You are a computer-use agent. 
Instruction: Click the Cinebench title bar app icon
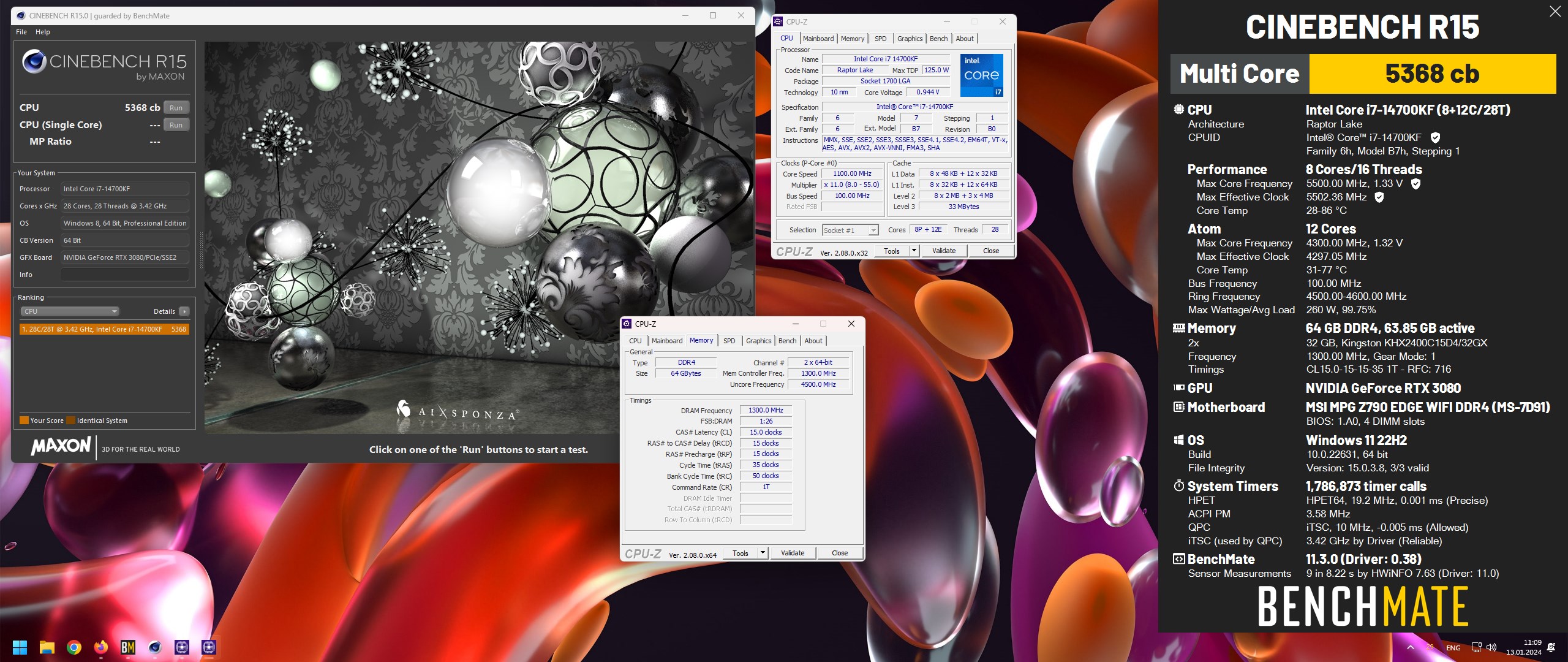(20, 15)
